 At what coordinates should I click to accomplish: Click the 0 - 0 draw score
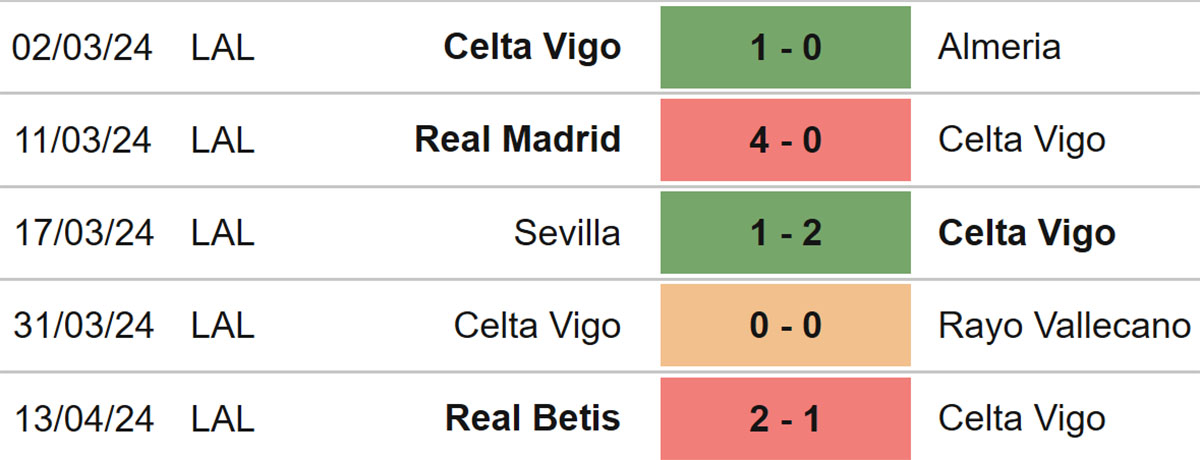click(x=785, y=326)
